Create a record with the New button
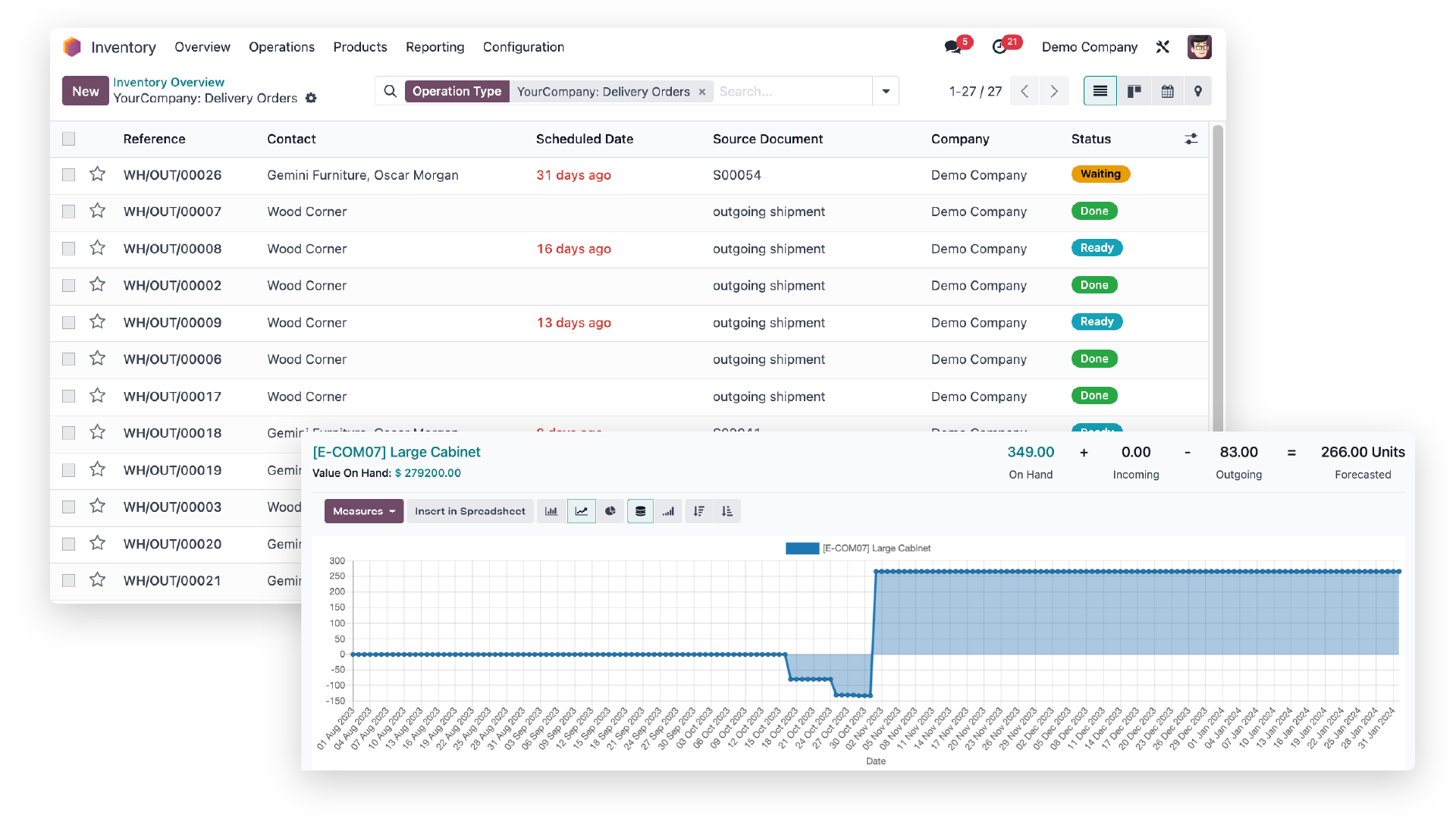The height and width of the screenshot is (819, 1456). click(x=85, y=90)
